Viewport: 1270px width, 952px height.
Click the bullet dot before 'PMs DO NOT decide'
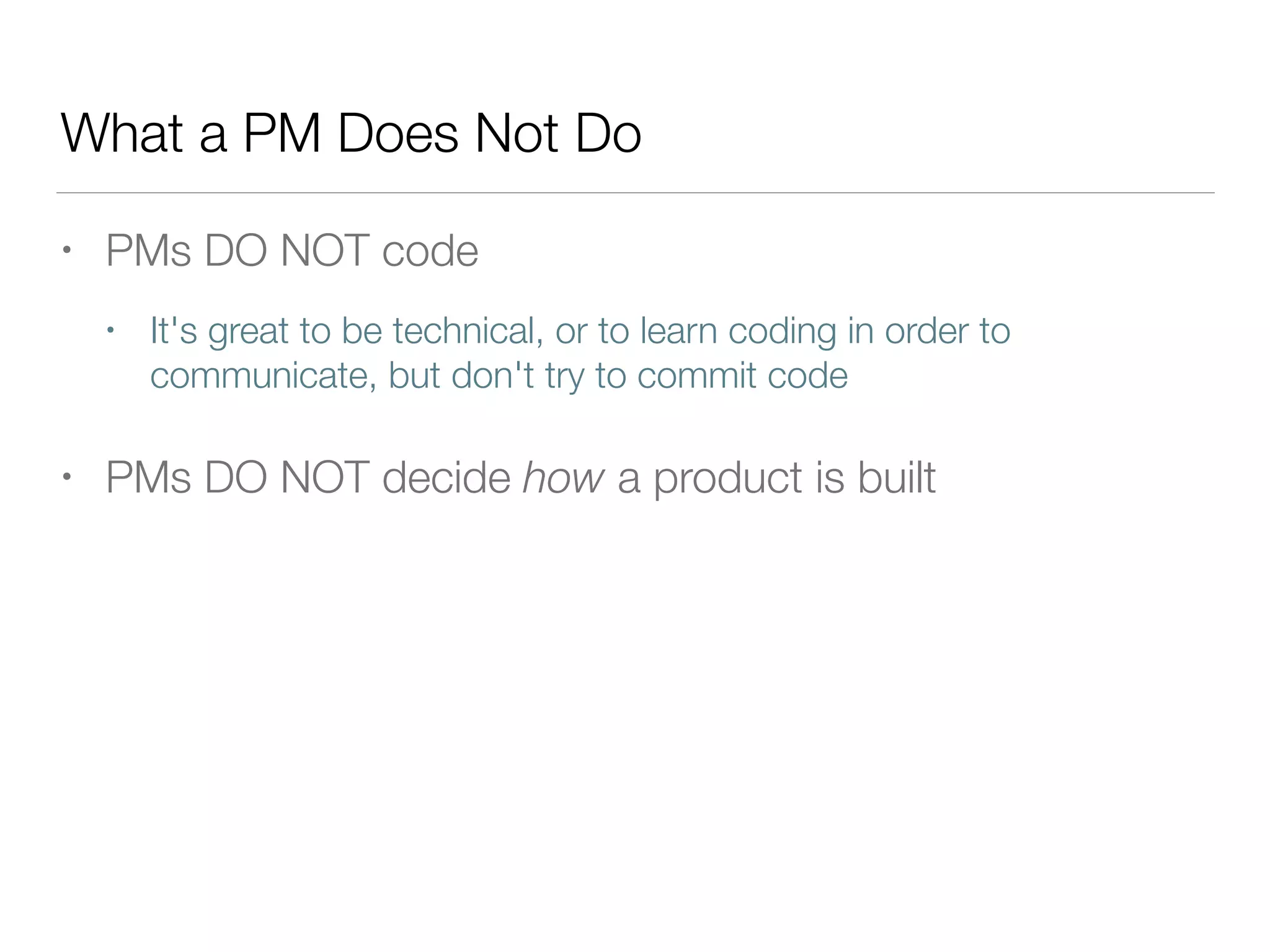tap(67, 477)
